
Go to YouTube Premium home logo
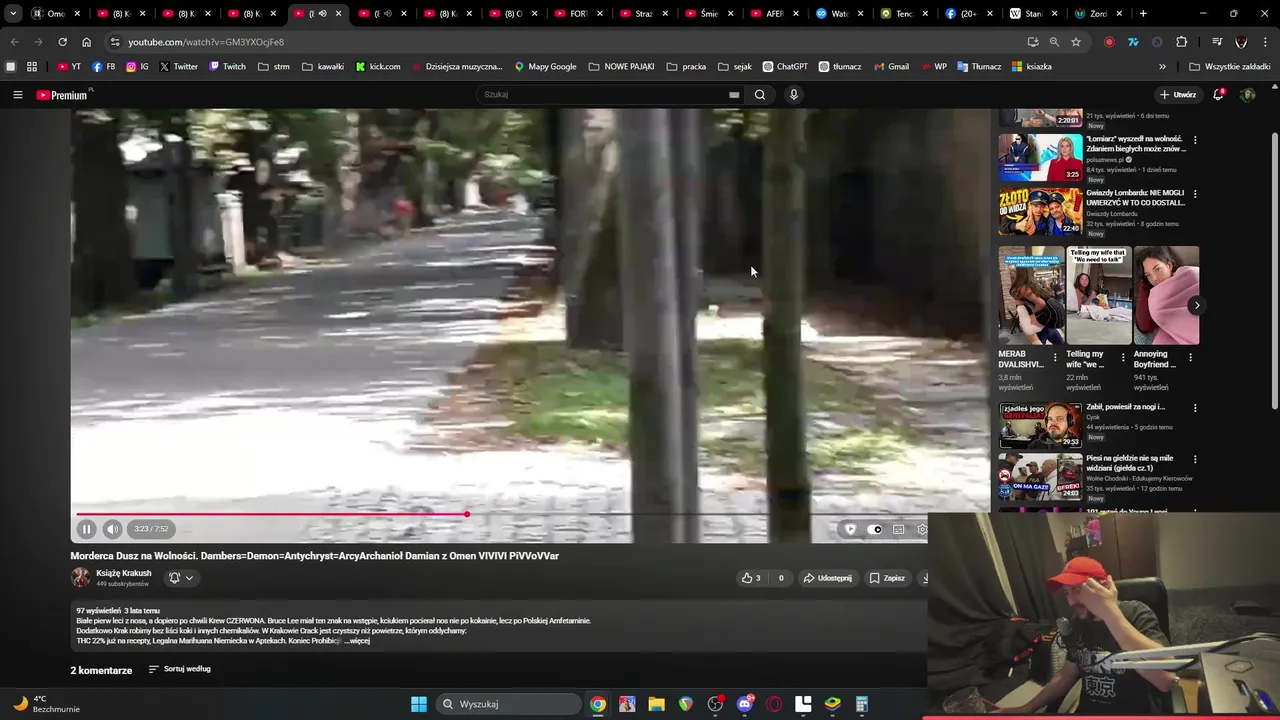point(62,95)
